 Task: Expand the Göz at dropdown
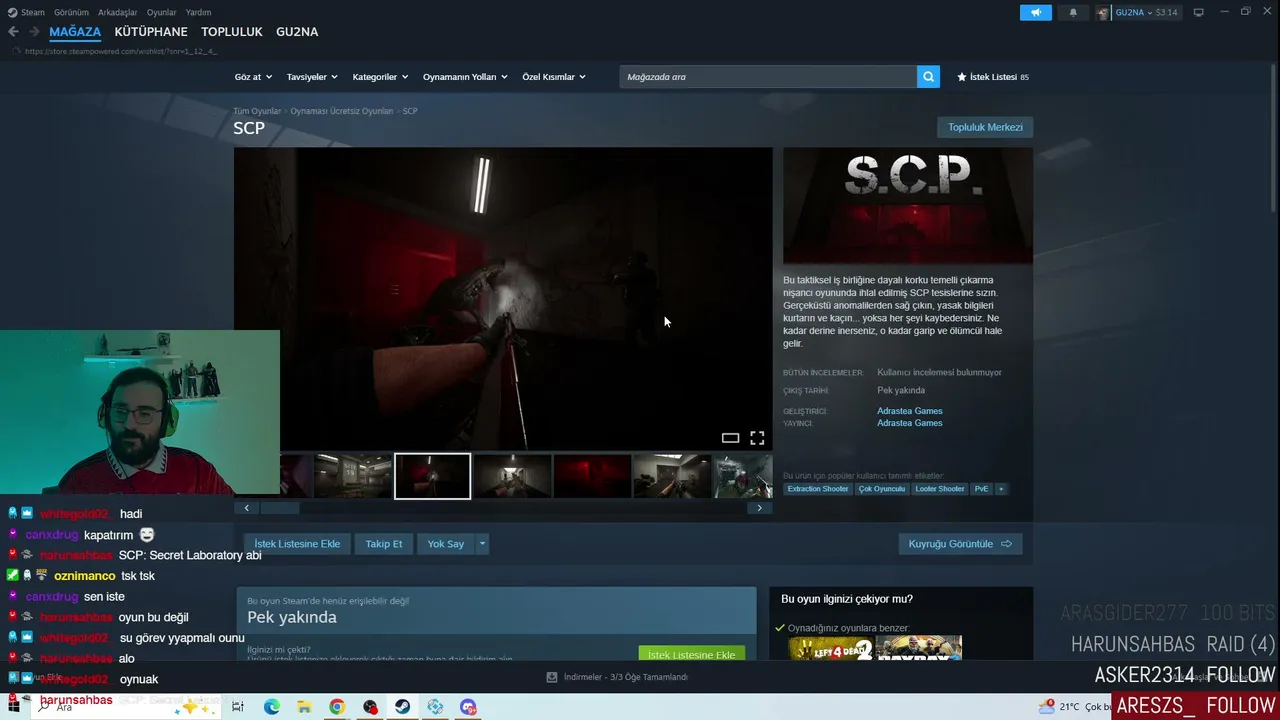pyautogui.click(x=252, y=77)
